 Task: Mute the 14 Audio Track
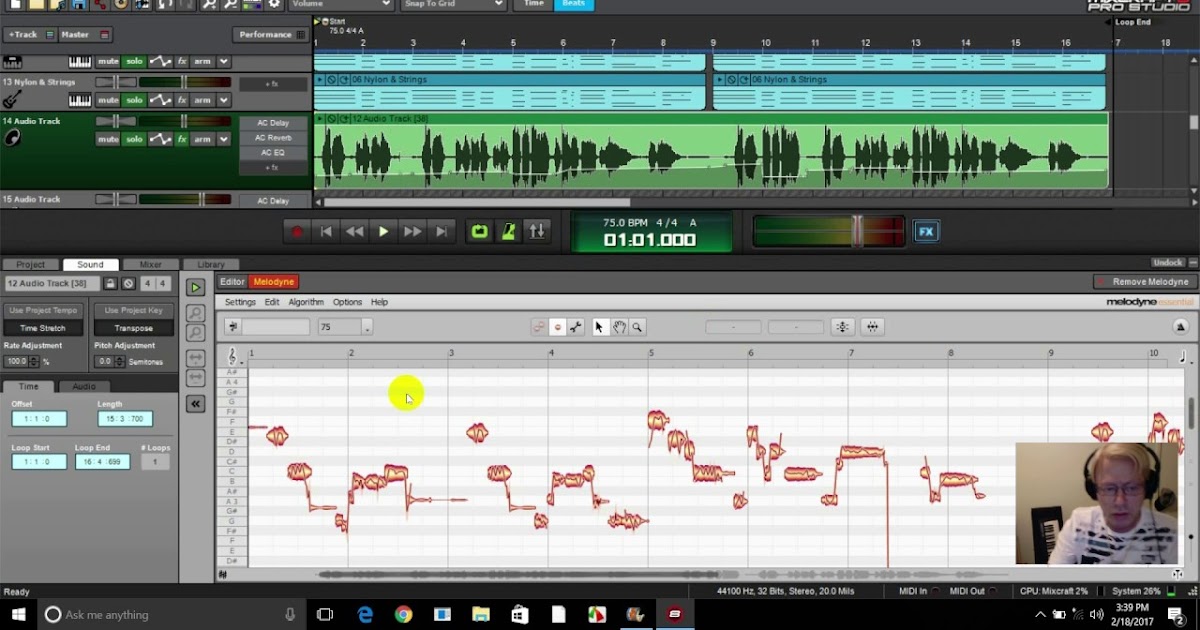pyautogui.click(x=108, y=139)
